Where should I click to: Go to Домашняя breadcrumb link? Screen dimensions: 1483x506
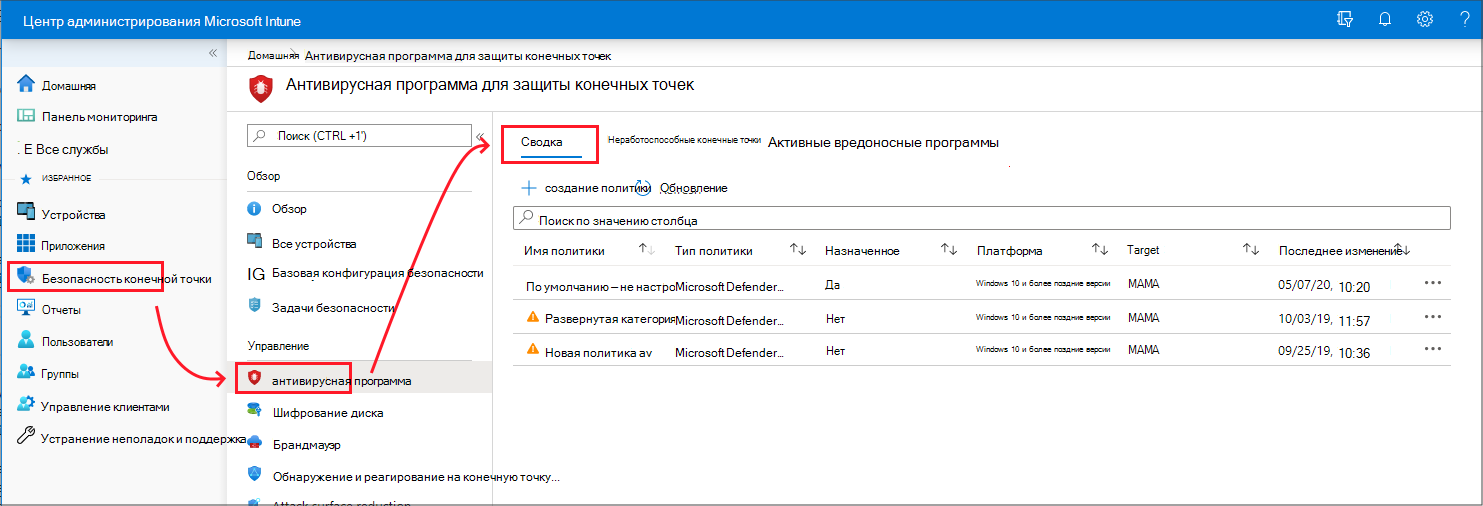pos(274,55)
